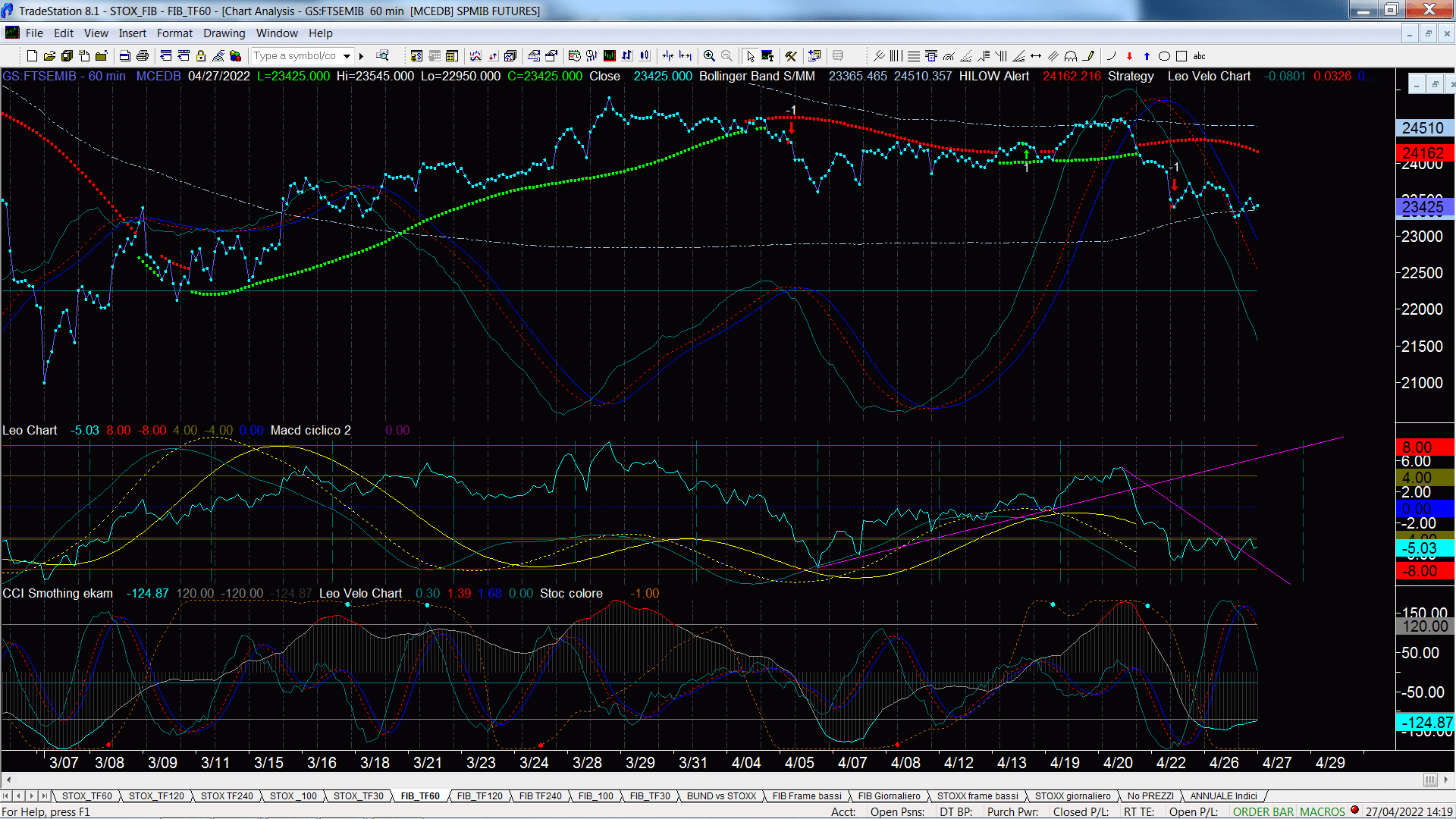Select the abc text drawing tool
This screenshot has height=819, width=1456.
tap(1199, 56)
